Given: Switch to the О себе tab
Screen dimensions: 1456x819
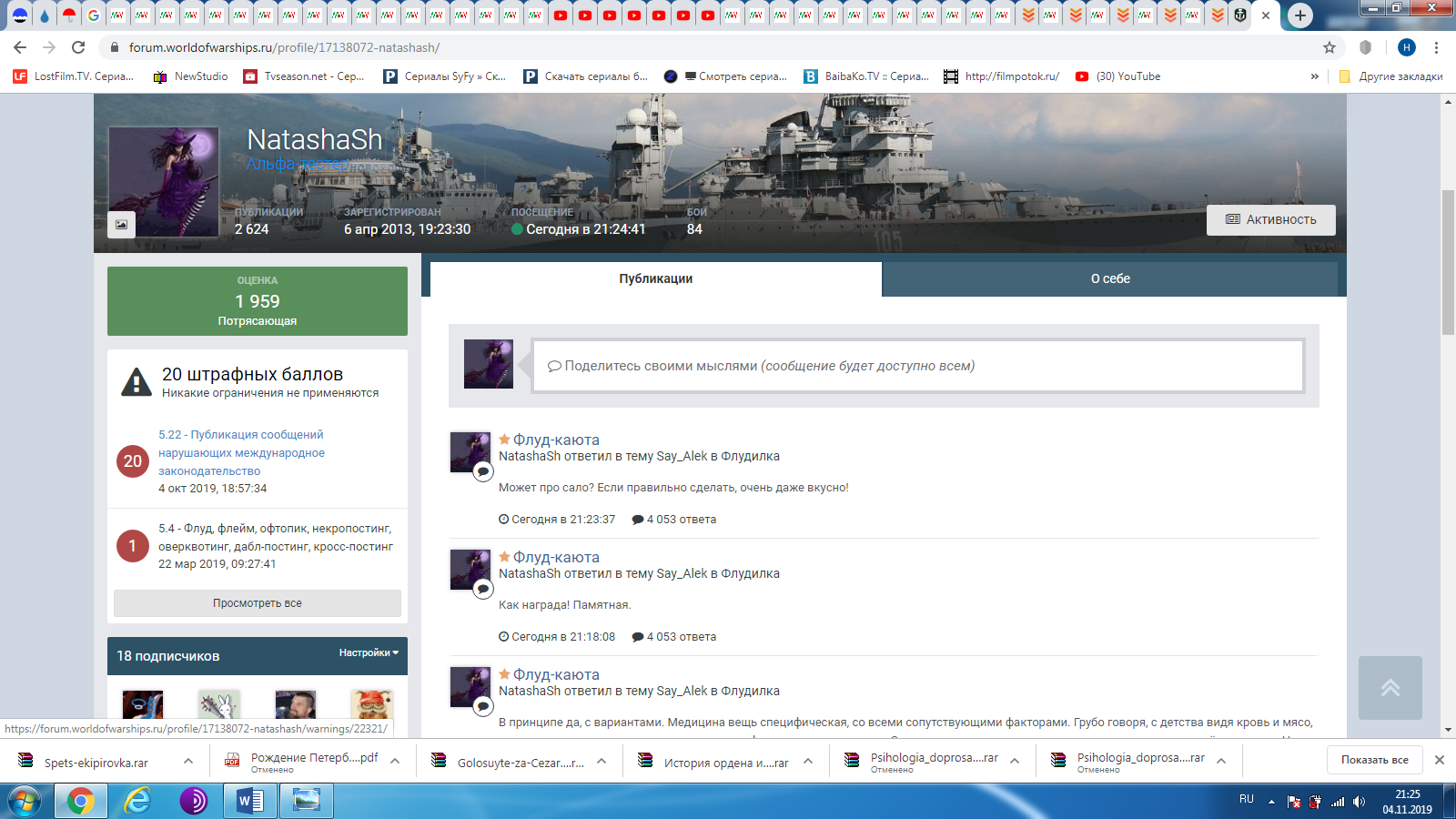Looking at the screenshot, I should [x=1110, y=279].
